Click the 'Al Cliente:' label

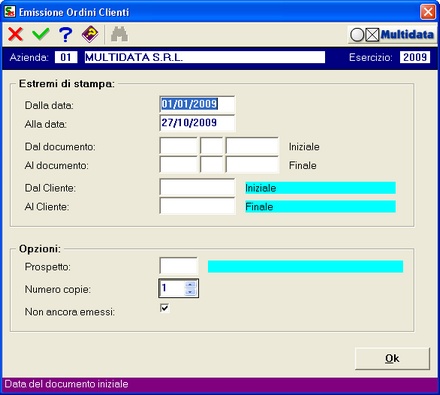[x=47, y=207]
